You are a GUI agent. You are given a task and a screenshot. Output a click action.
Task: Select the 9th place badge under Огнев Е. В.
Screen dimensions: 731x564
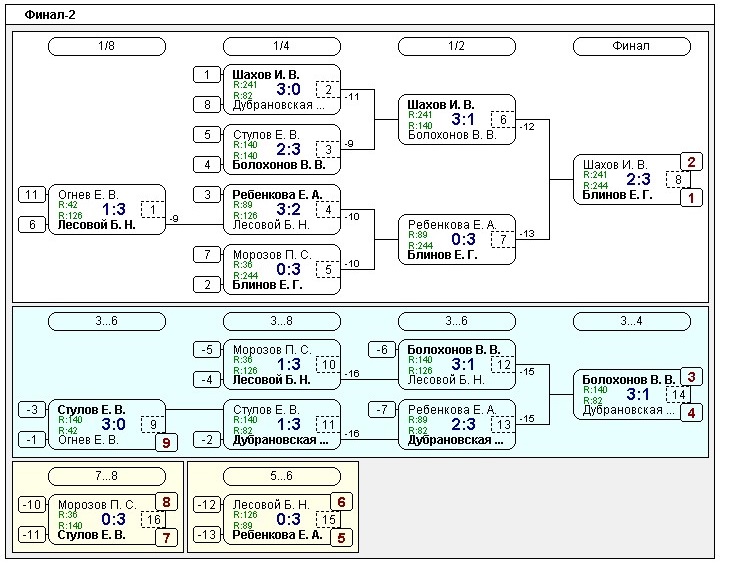(x=166, y=442)
